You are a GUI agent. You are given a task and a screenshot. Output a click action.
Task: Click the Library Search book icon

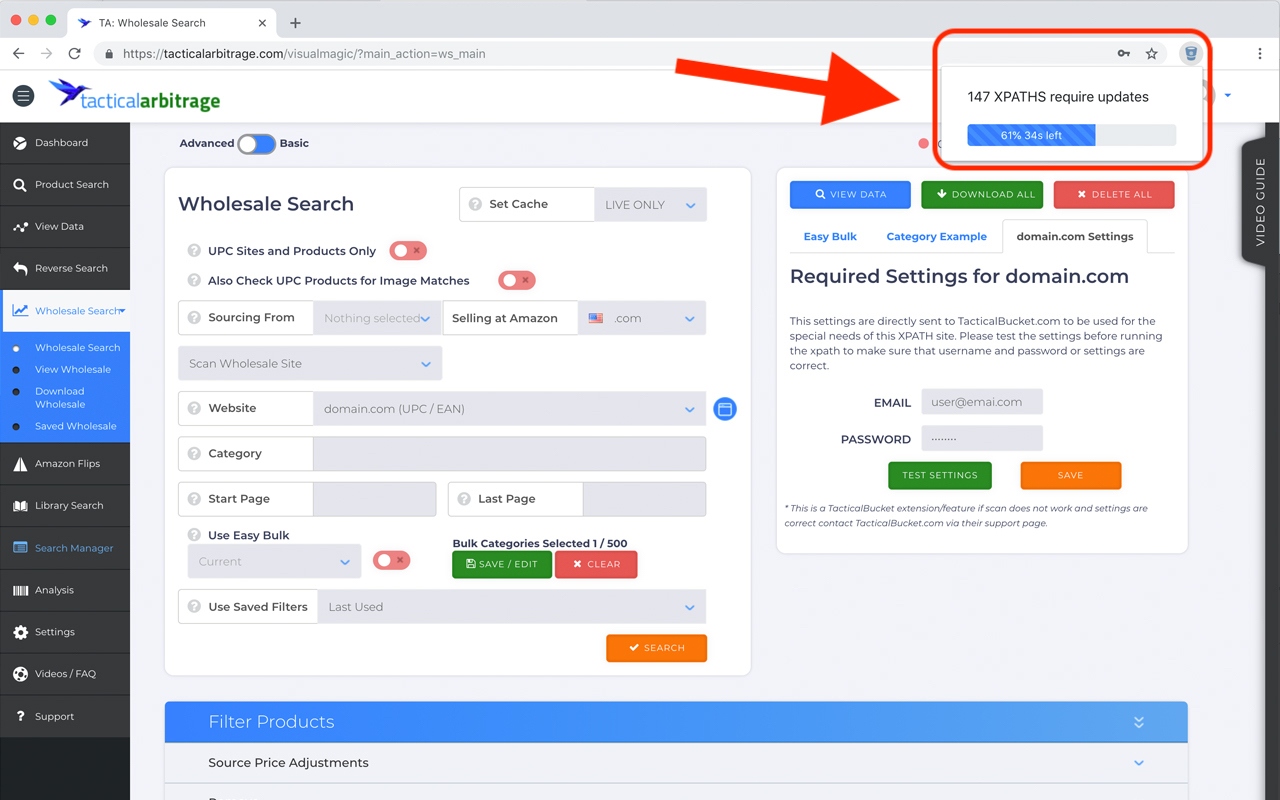20,506
